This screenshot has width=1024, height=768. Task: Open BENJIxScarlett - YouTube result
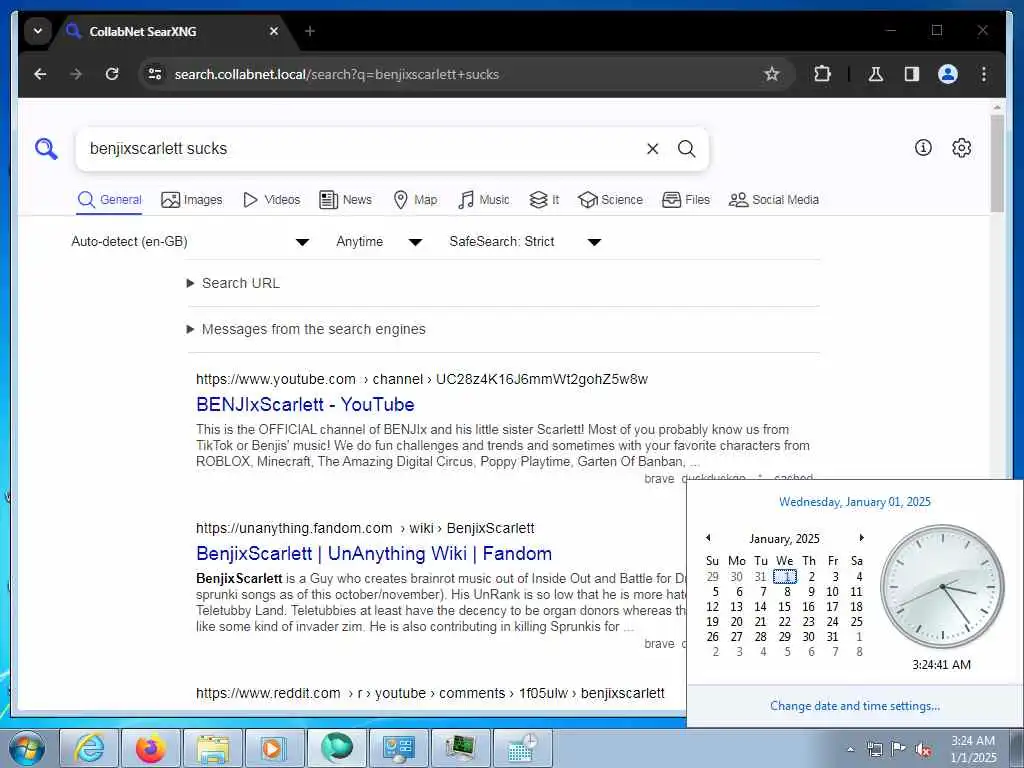(x=305, y=404)
